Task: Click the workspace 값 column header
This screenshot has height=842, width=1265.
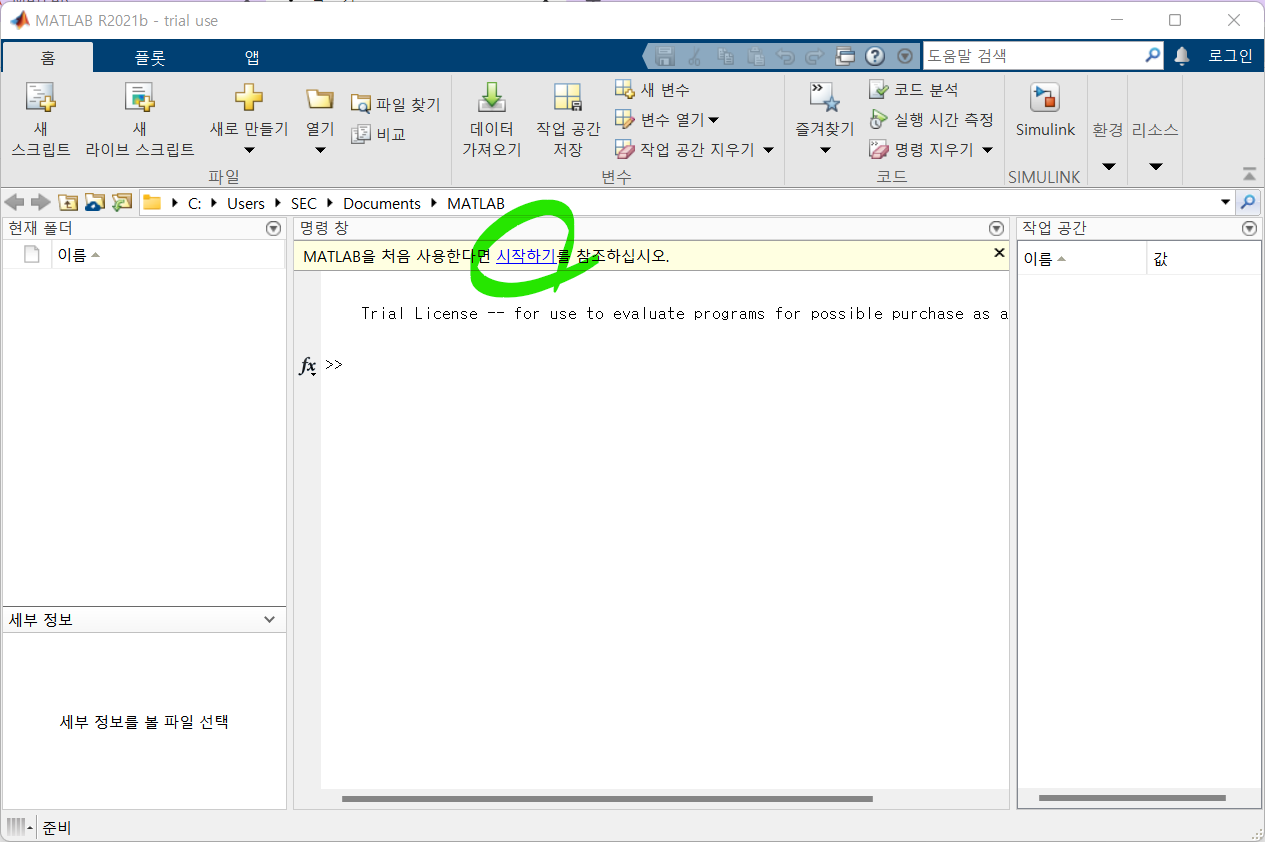Action: (x=1203, y=259)
